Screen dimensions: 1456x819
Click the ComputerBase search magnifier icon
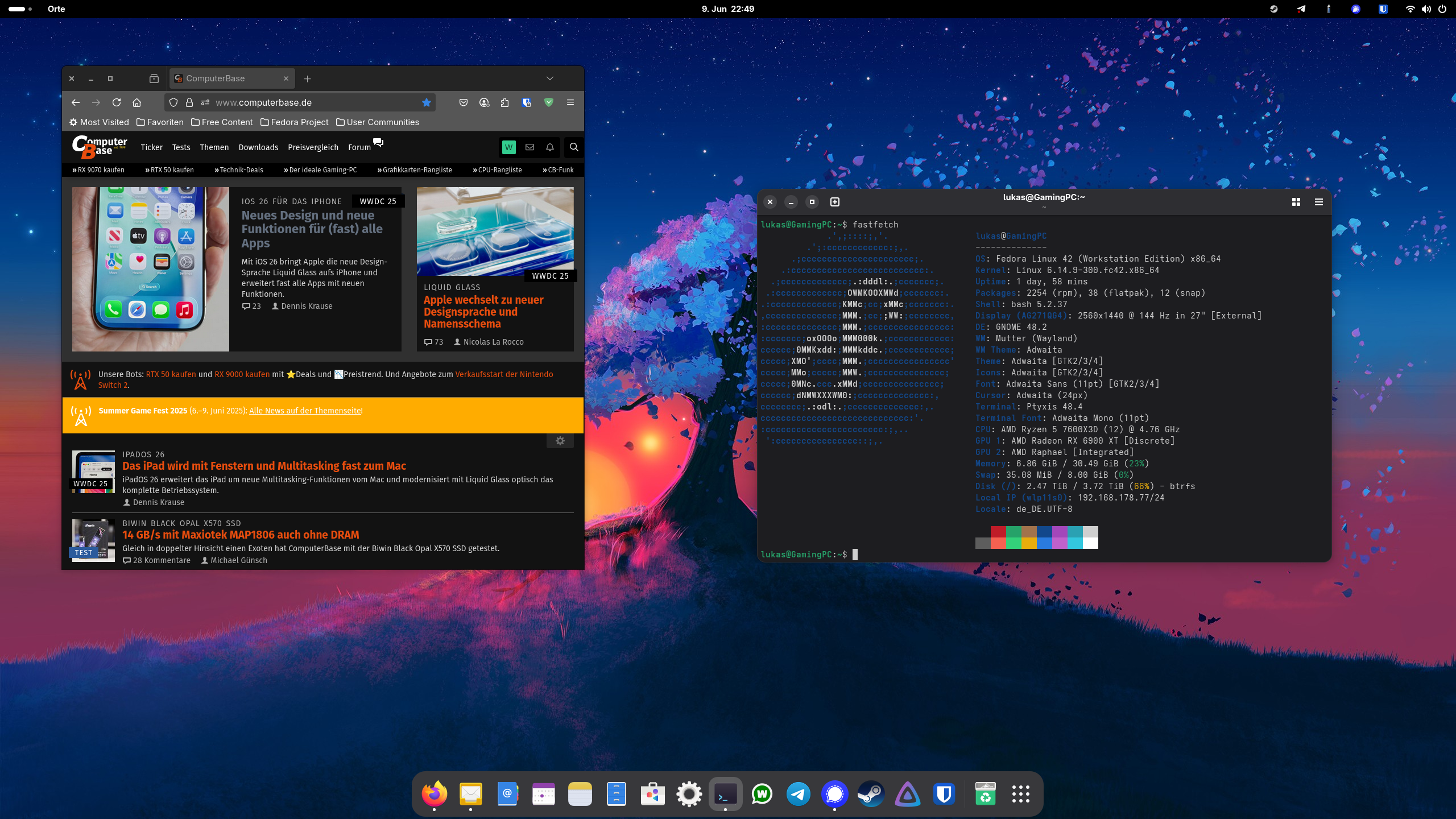574,147
